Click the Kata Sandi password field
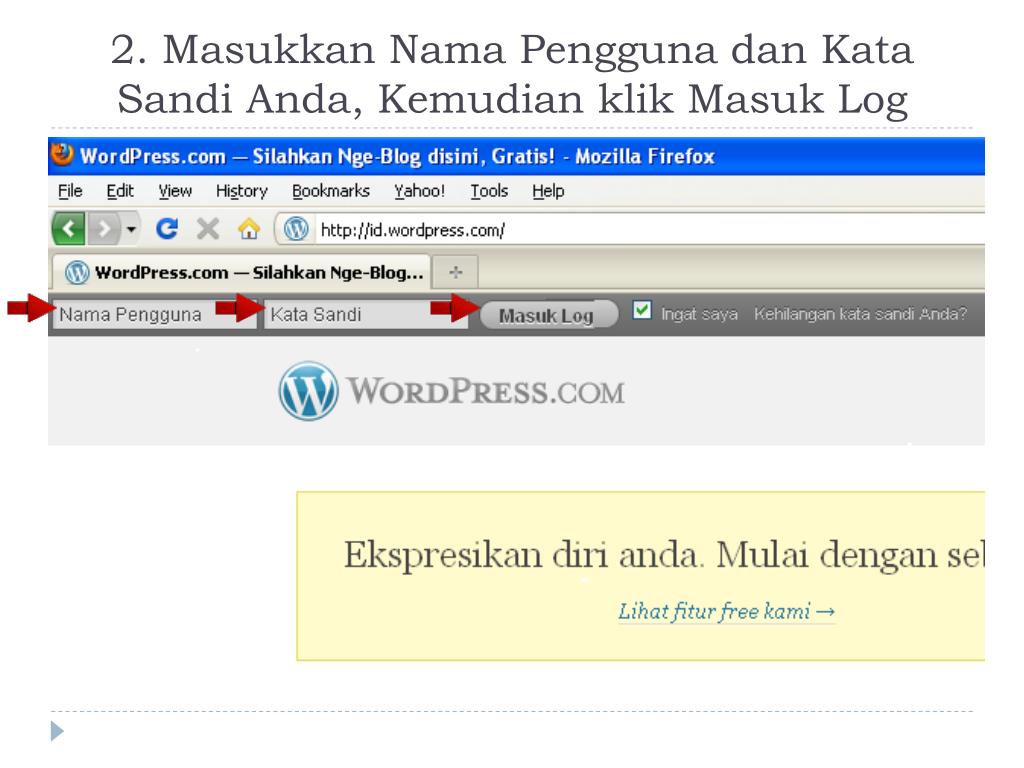The image size is (1024, 768). [x=365, y=315]
